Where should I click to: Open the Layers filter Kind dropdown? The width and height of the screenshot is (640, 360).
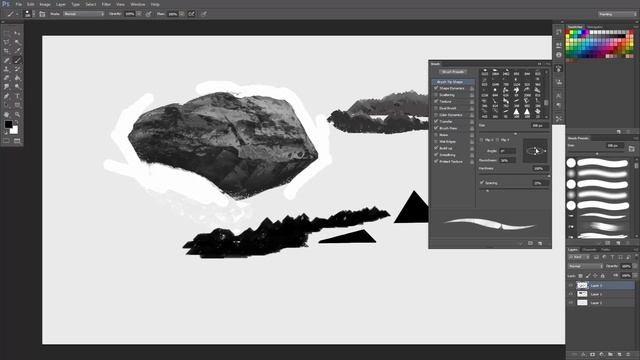point(579,257)
